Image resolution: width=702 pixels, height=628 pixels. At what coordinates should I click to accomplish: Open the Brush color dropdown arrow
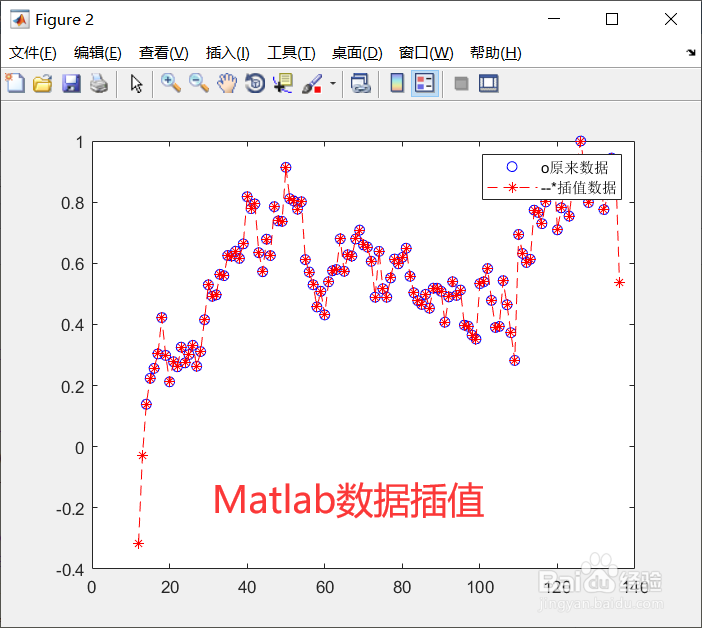coord(333,83)
